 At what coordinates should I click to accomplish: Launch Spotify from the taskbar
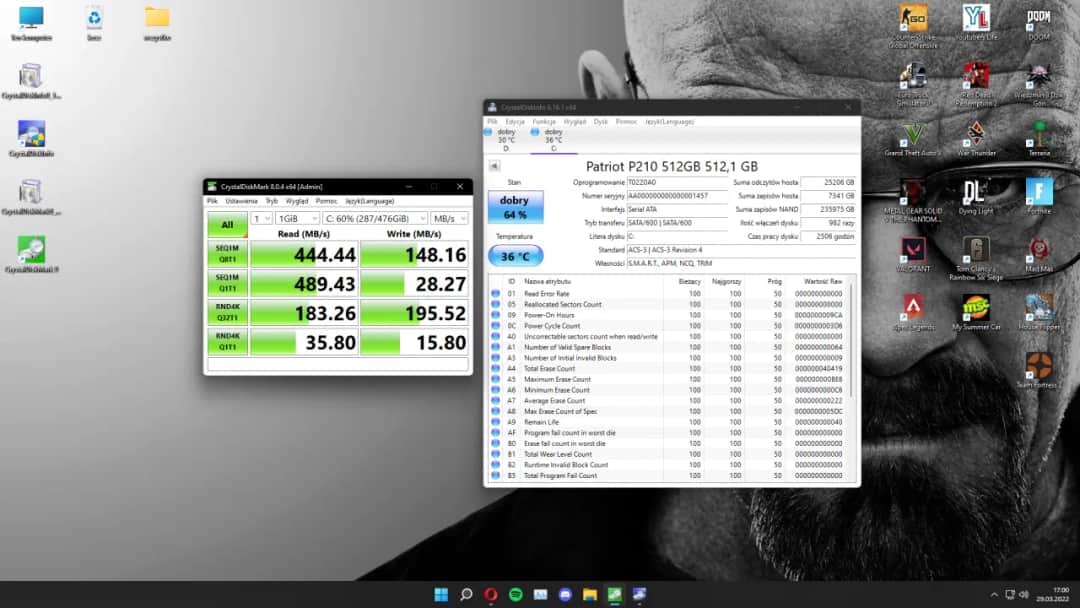[515, 594]
